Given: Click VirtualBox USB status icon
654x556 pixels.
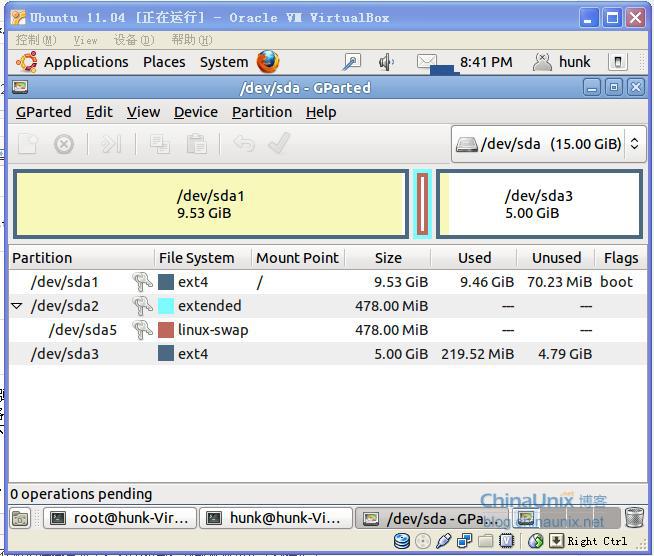Looking at the screenshot, I should 443,541.
